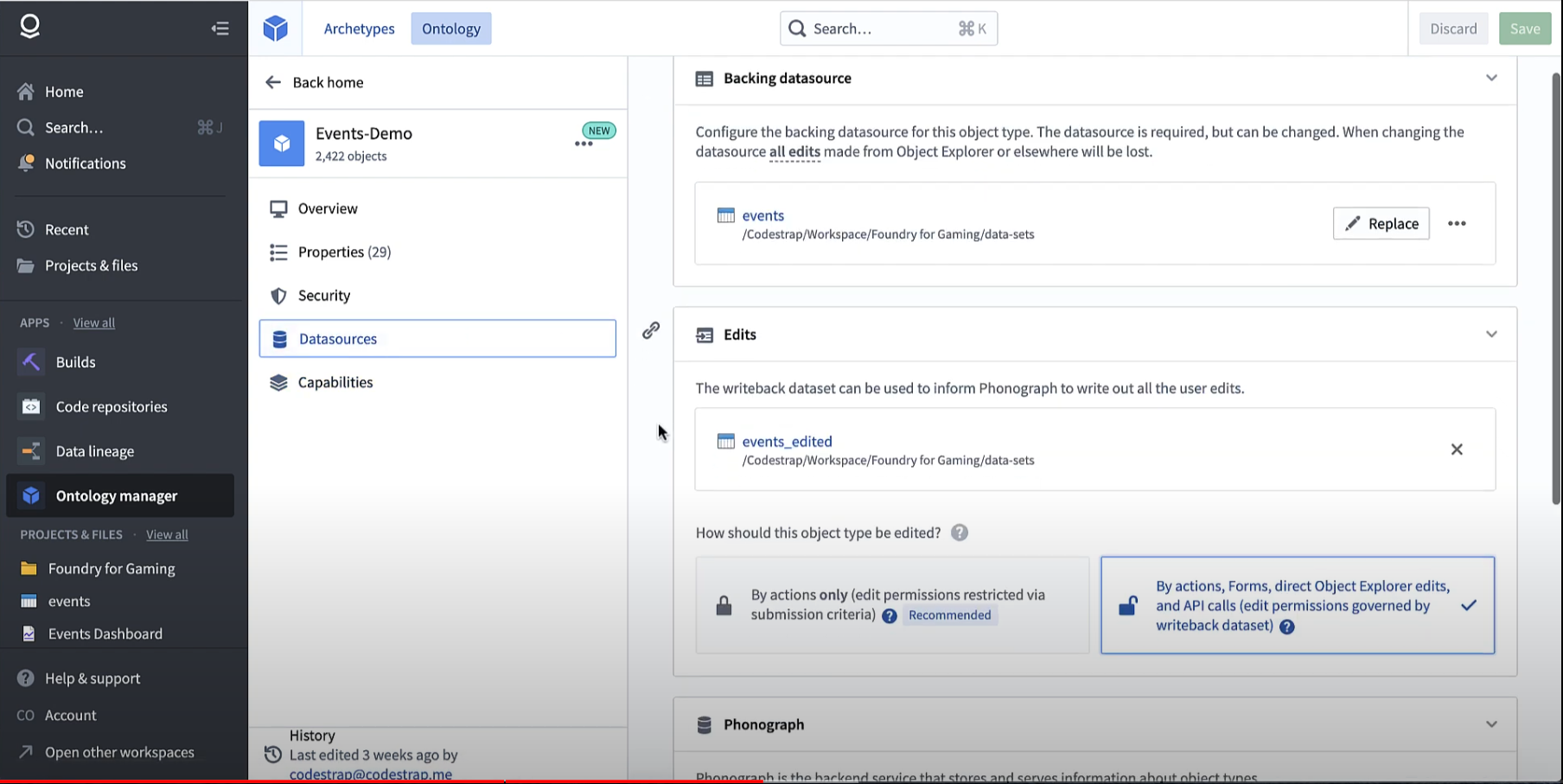Switch to the Ontology tab
Screen dimensions: 1563x784
[451, 29]
